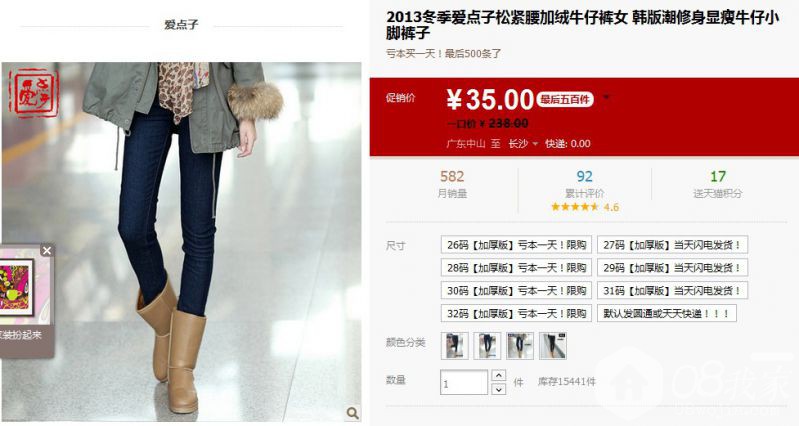Select the second color thumbnail
Viewport: 799px width, 426px height.
pos(487,345)
